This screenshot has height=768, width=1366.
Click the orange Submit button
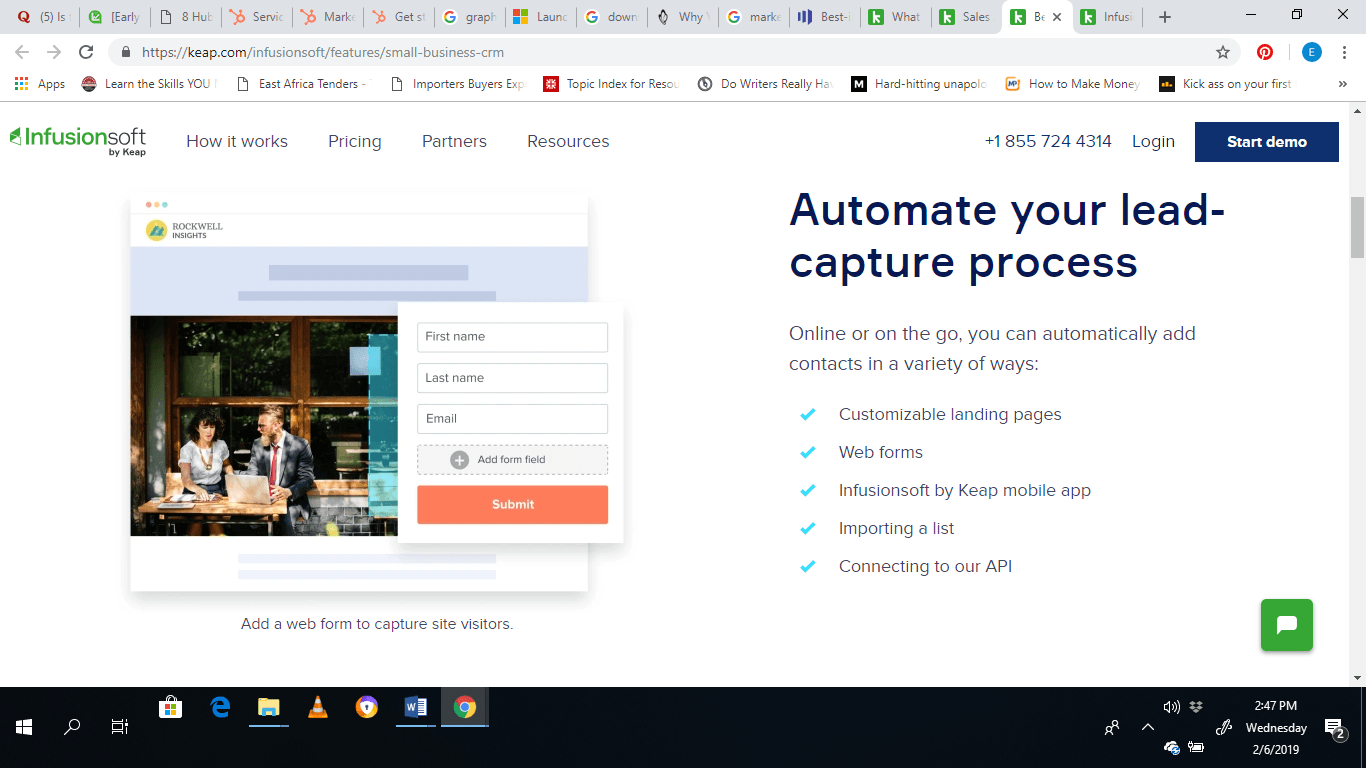[512, 505]
